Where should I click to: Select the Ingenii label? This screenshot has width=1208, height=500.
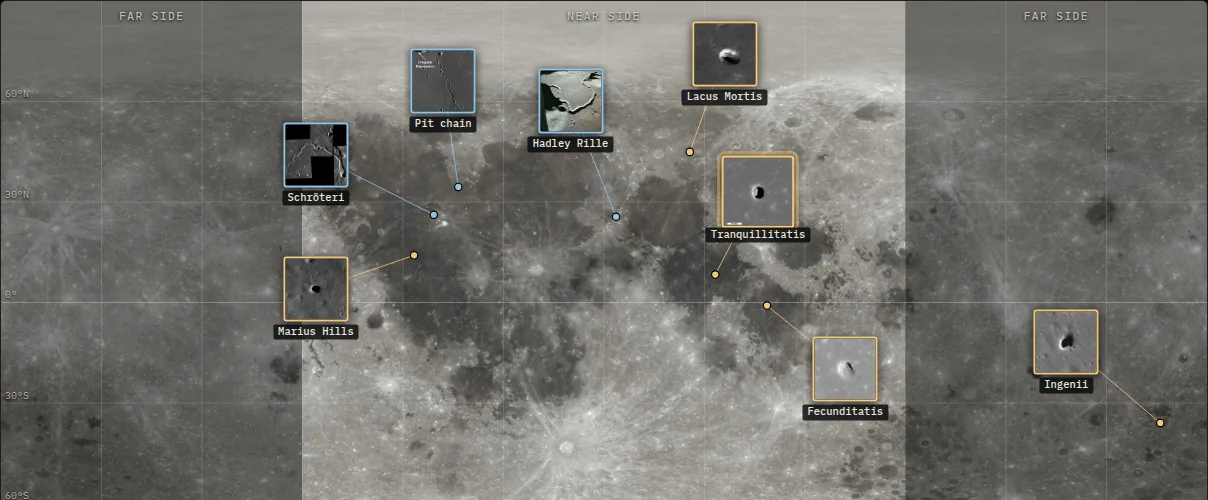pos(1066,385)
